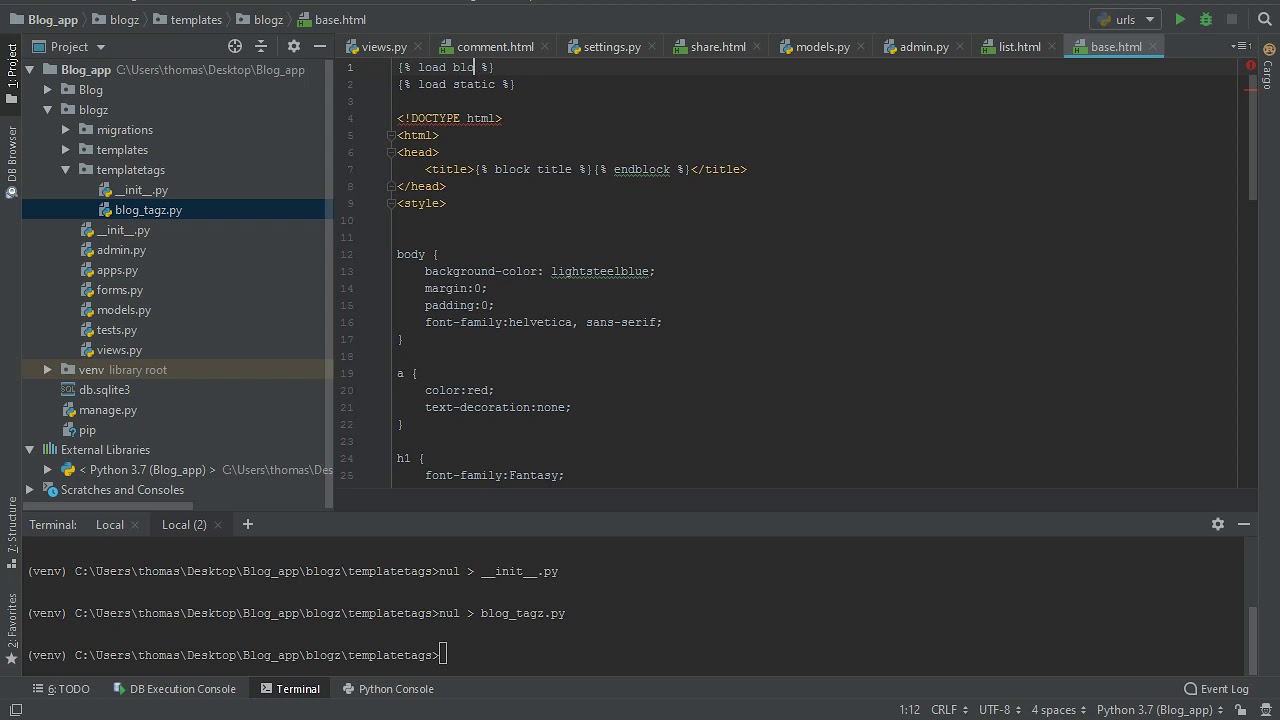Screen dimensions: 1280x720
Task: Click the base.html breadcrumb in navigation bar
Action: [332, 19]
